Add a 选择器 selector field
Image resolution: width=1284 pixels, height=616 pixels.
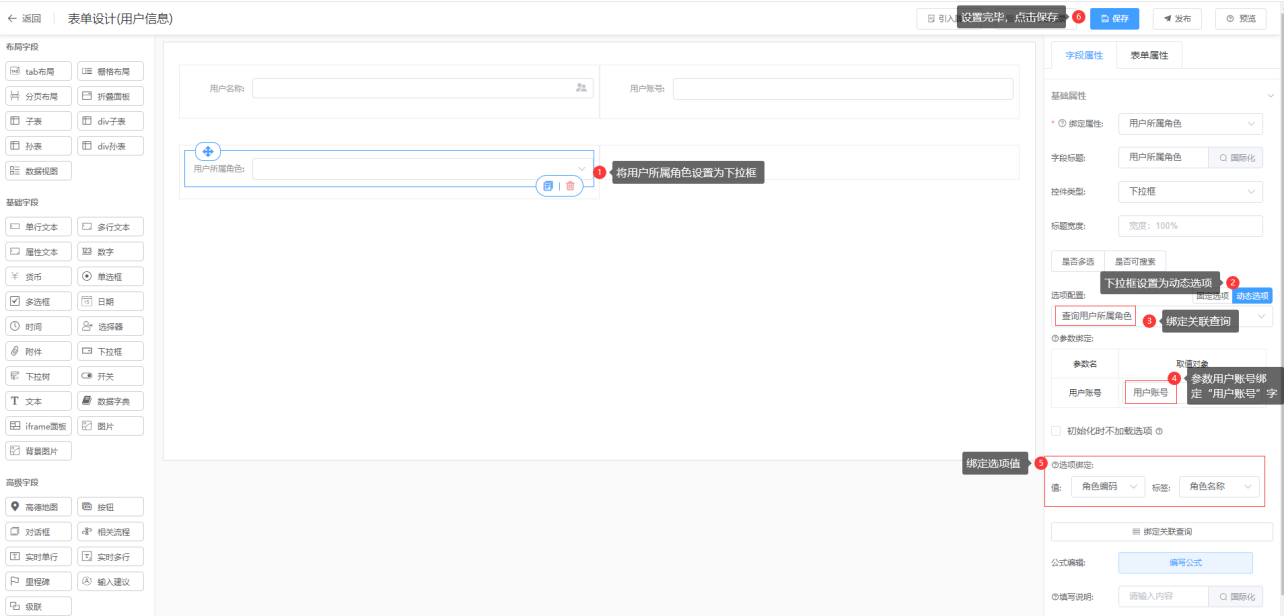coord(110,326)
